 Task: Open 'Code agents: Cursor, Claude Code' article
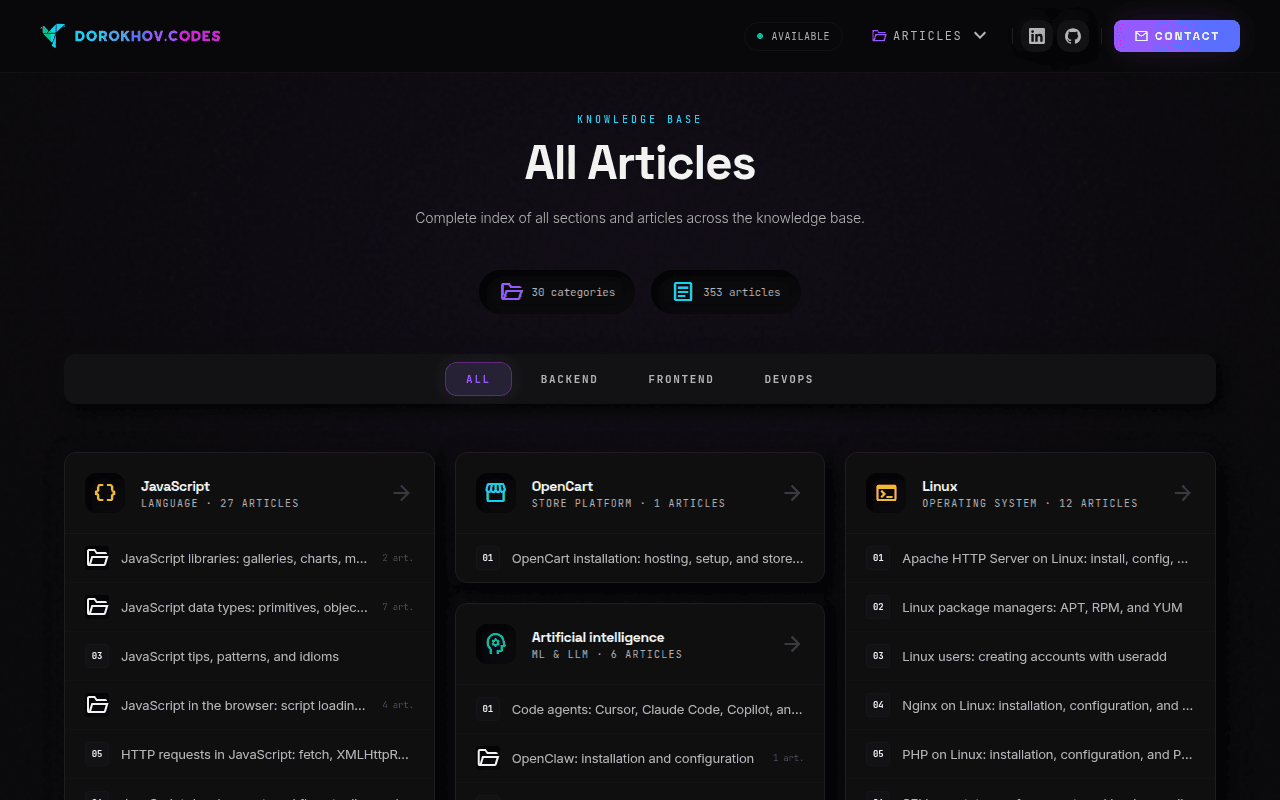(x=640, y=709)
